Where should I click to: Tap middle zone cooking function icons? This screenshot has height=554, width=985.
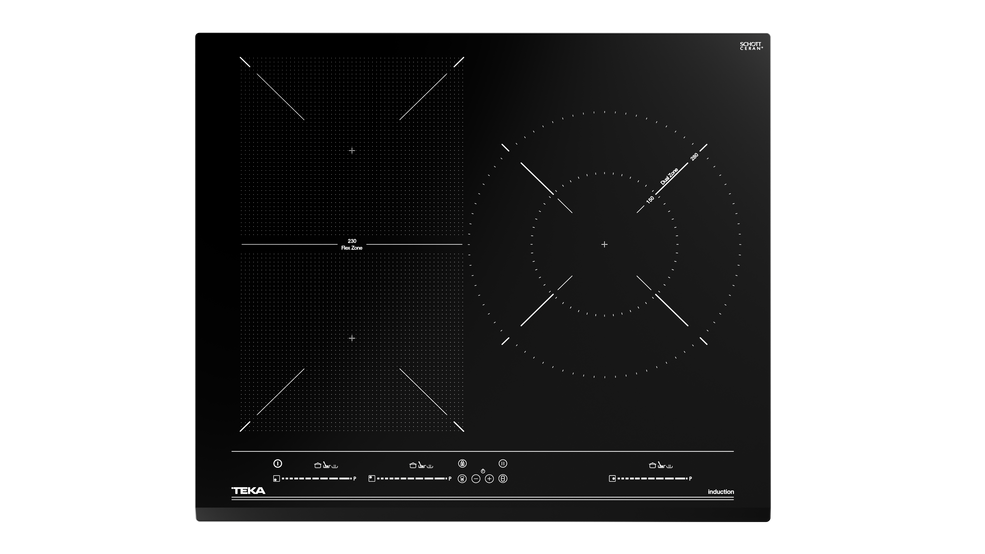pyautogui.click(x=422, y=464)
